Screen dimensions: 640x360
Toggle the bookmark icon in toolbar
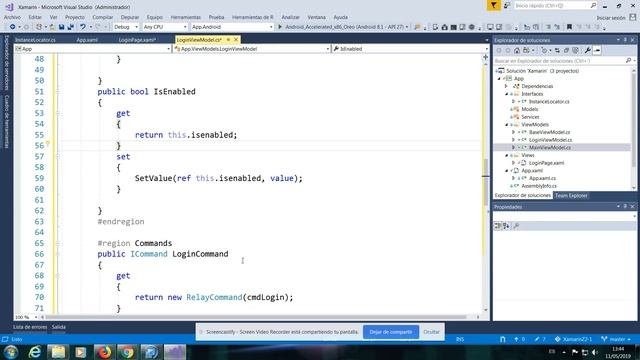[569, 27]
